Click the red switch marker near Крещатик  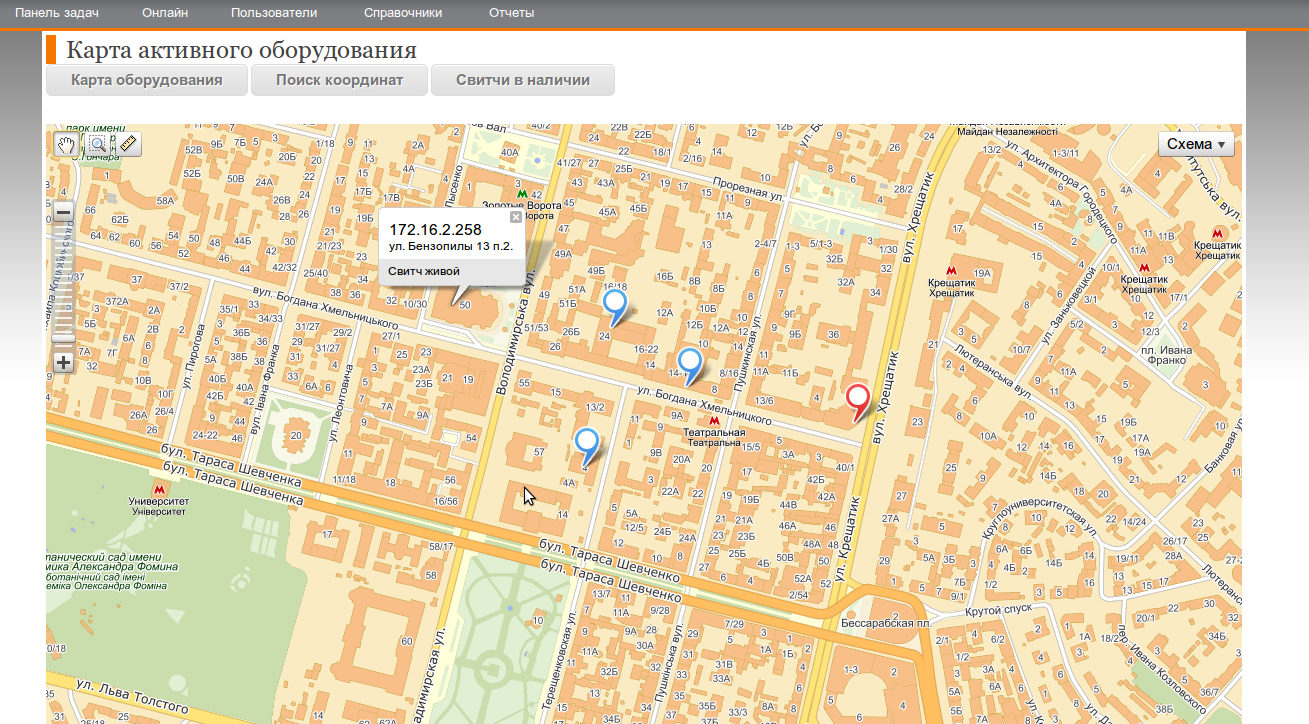(x=858, y=400)
